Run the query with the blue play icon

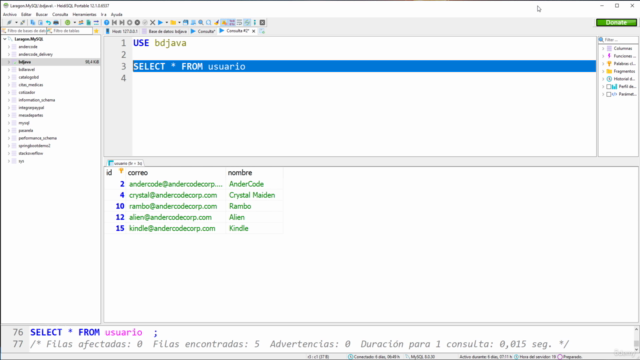pyautogui.click(x=160, y=22)
